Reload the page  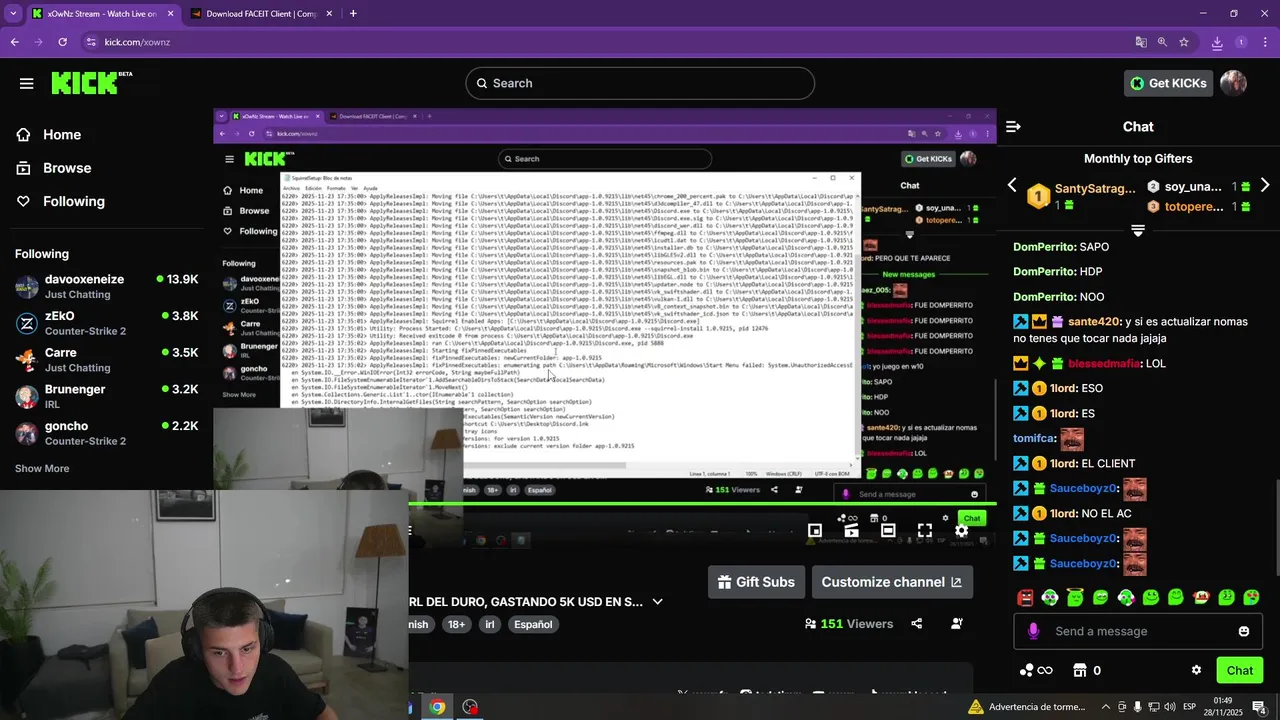(x=62, y=42)
